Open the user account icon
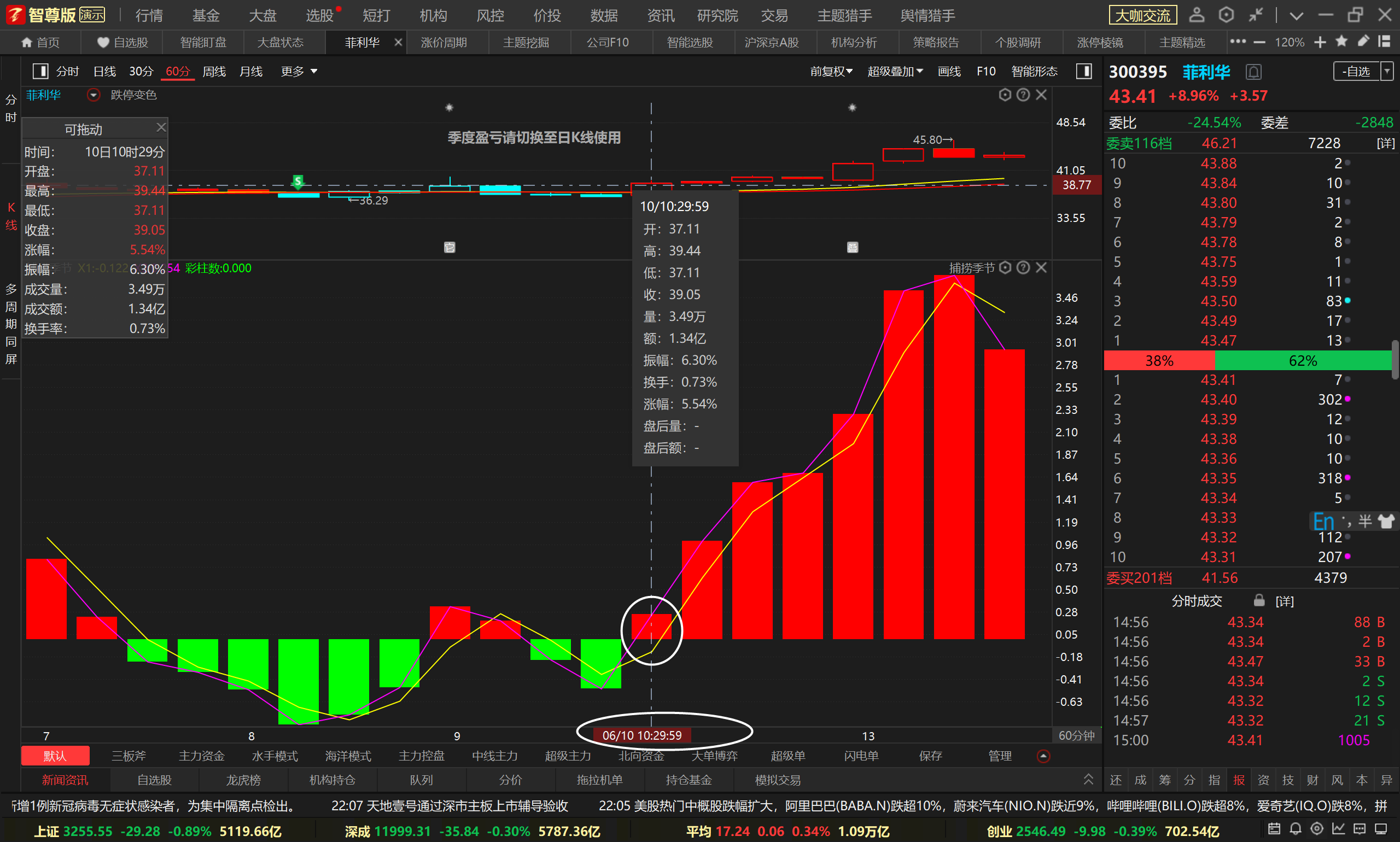1400x842 pixels. coord(1196,15)
